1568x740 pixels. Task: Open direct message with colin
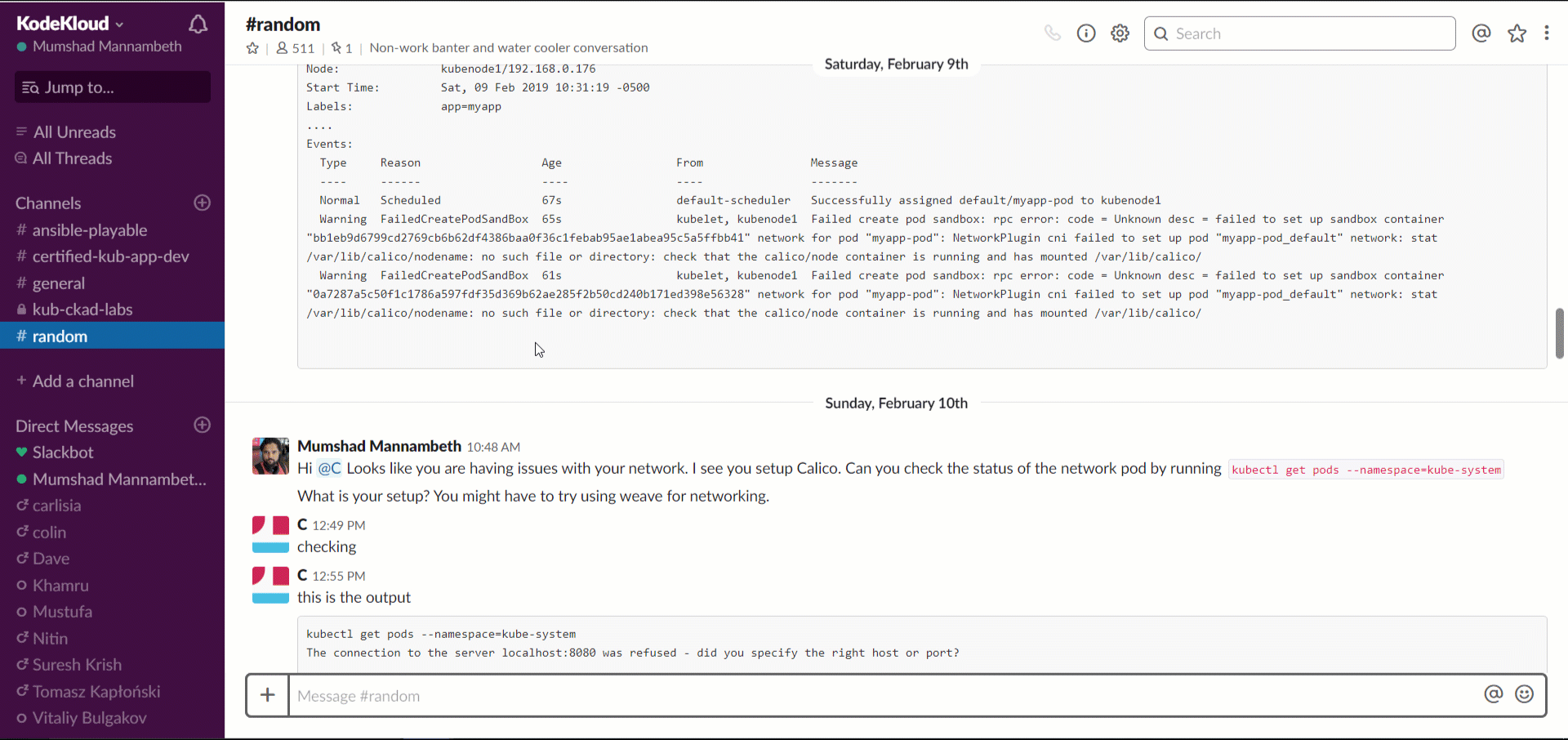click(x=49, y=533)
